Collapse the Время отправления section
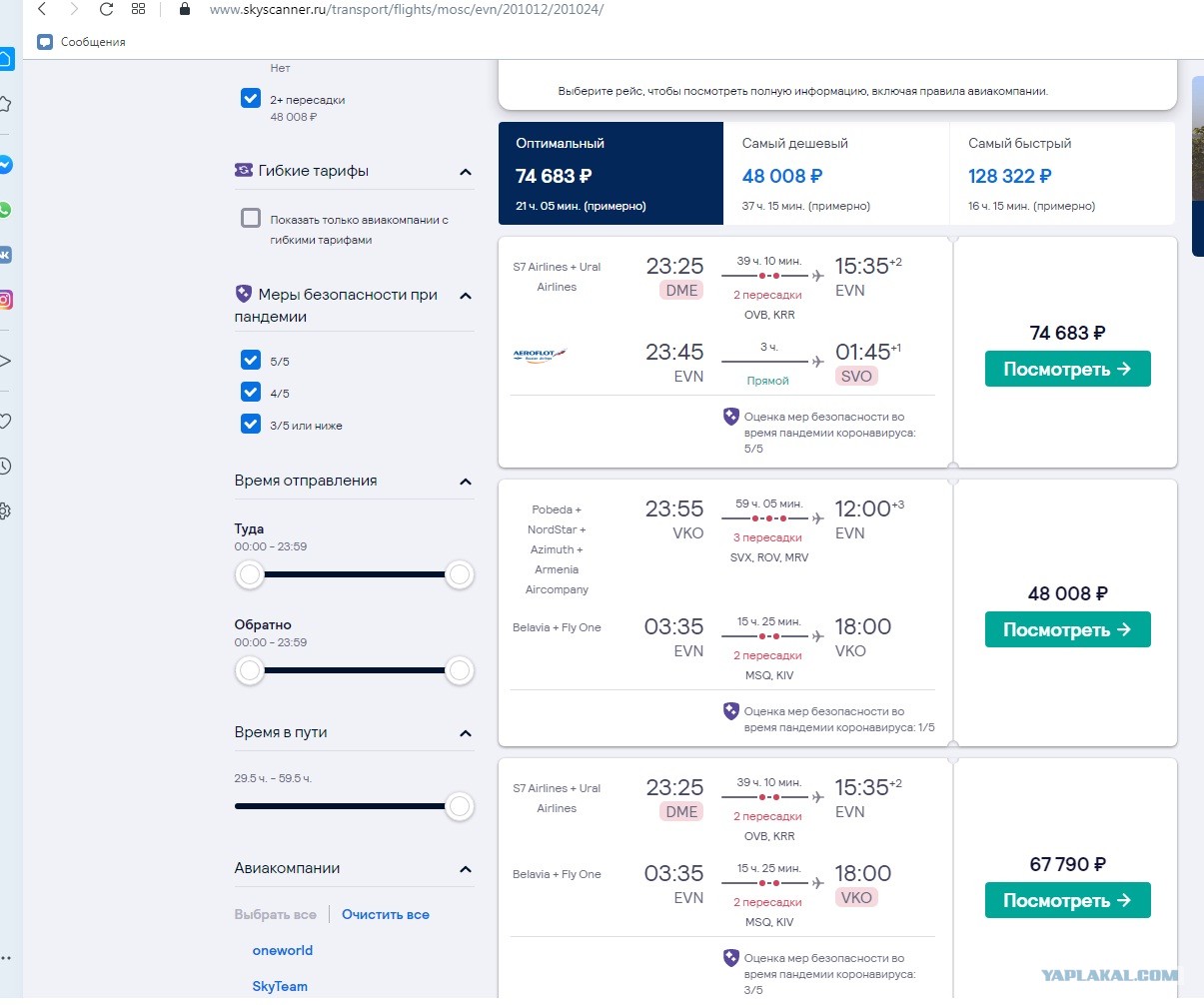Screen dimensions: 1204x1005 click(465, 482)
